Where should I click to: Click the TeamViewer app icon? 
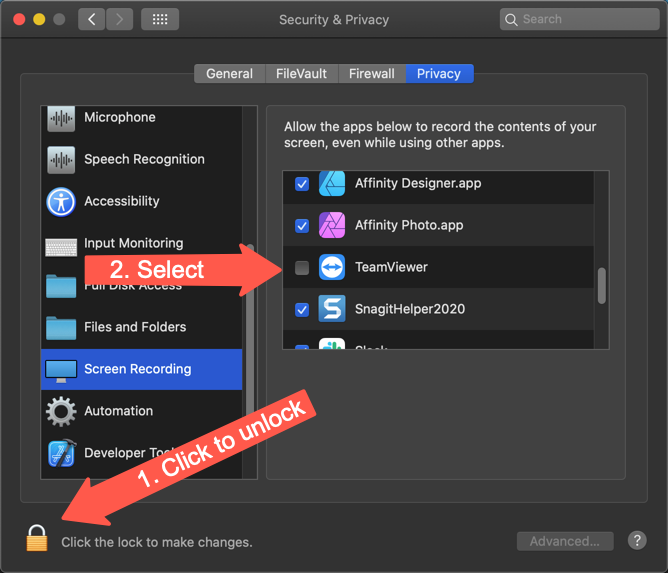(332, 267)
